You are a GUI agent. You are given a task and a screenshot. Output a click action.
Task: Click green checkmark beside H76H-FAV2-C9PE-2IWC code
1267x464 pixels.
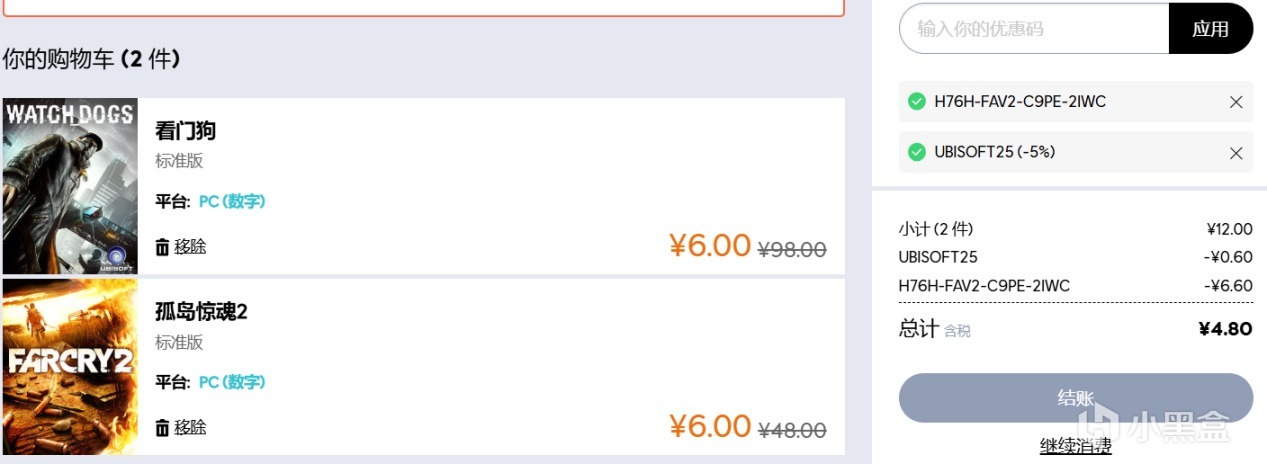(916, 102)
